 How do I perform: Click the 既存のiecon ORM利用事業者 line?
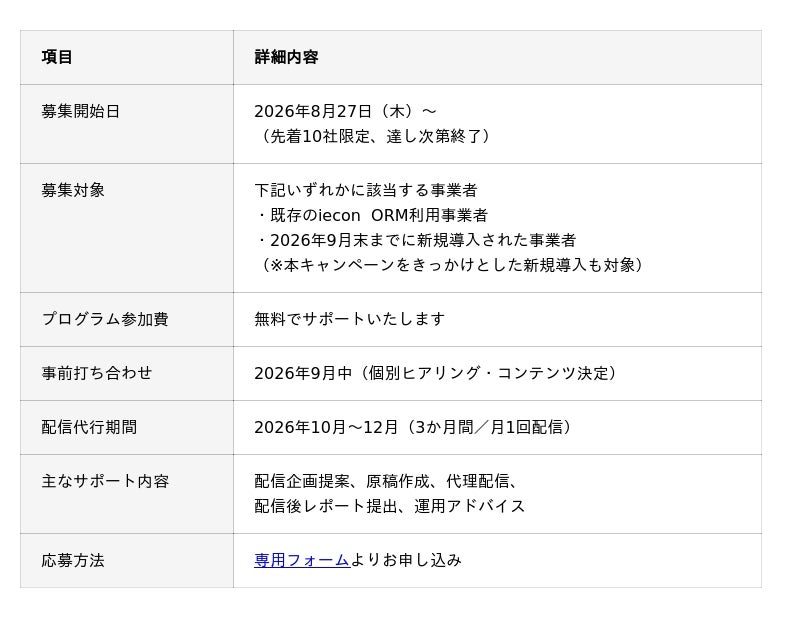371,215
